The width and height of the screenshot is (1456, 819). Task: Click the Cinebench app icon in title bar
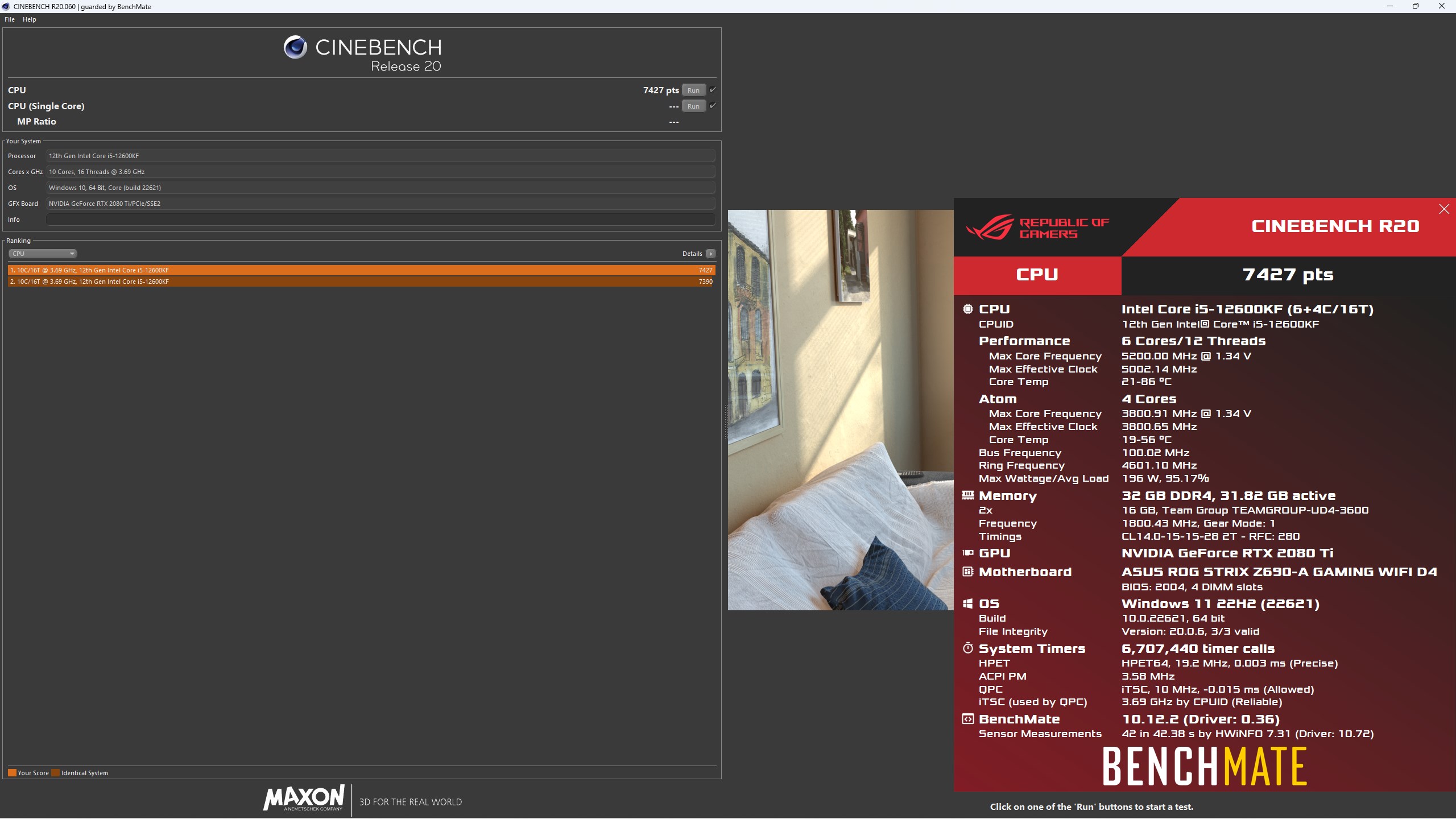(x=6, y=6)
